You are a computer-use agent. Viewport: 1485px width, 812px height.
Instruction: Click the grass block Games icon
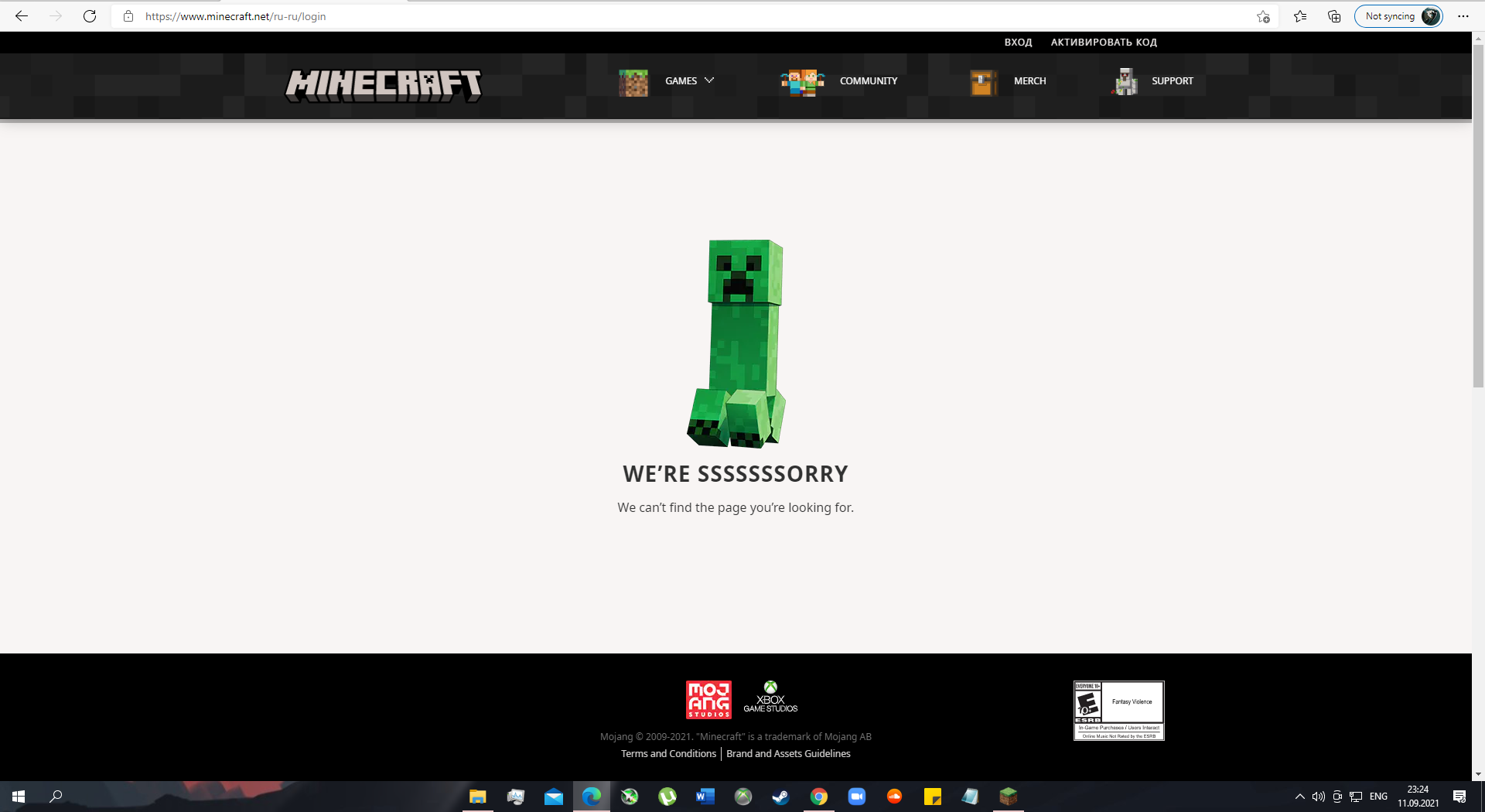pos(633,82)
